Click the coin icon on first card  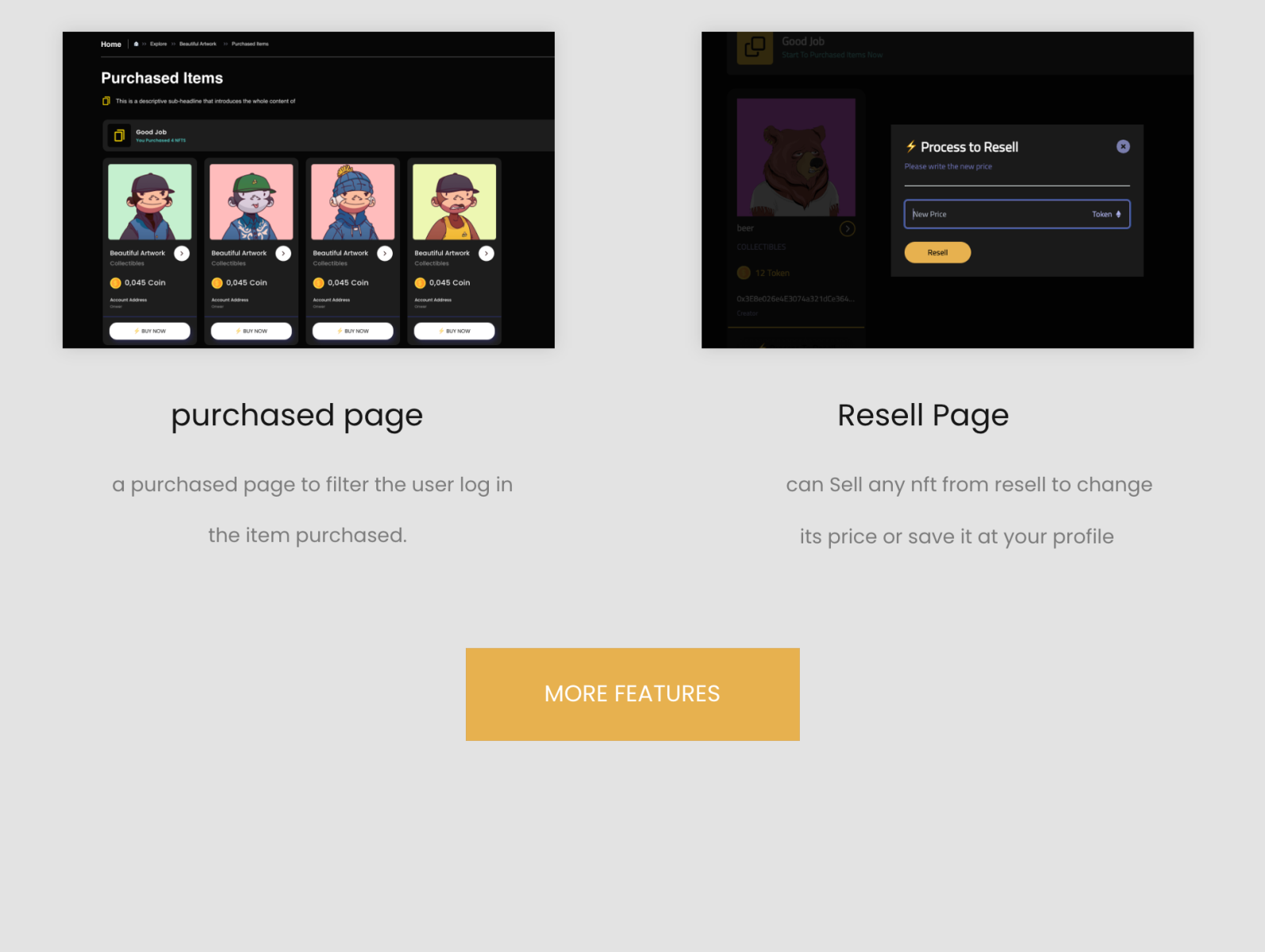click(116, 283)
